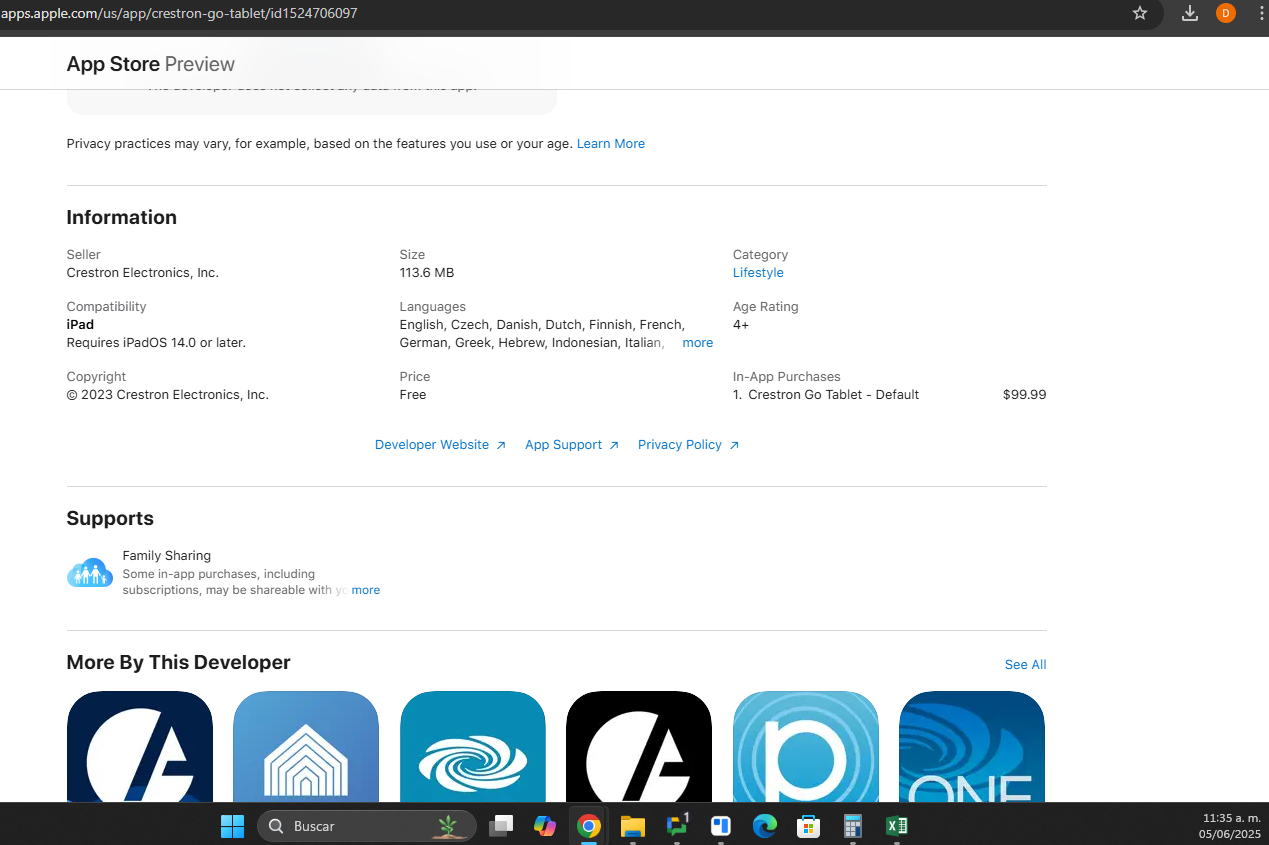Open the Lifestyle category link
Screen dimensions: 1269x845
pyautogui.click(x=758, y=273)
